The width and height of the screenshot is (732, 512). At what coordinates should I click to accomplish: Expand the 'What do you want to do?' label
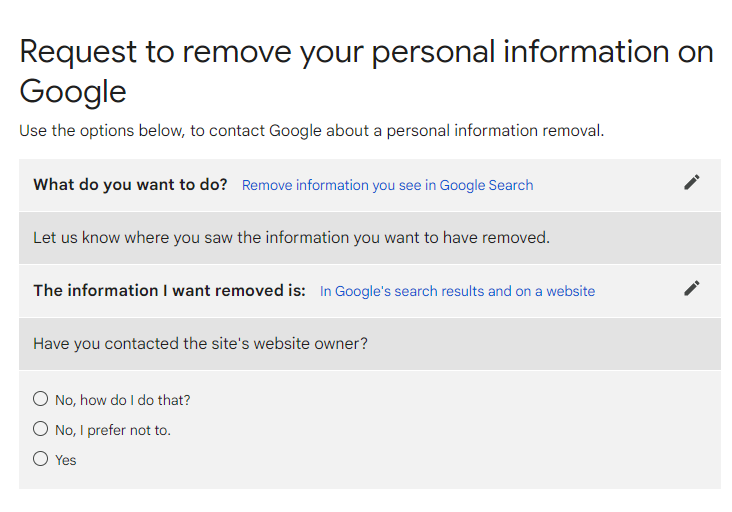130,185
